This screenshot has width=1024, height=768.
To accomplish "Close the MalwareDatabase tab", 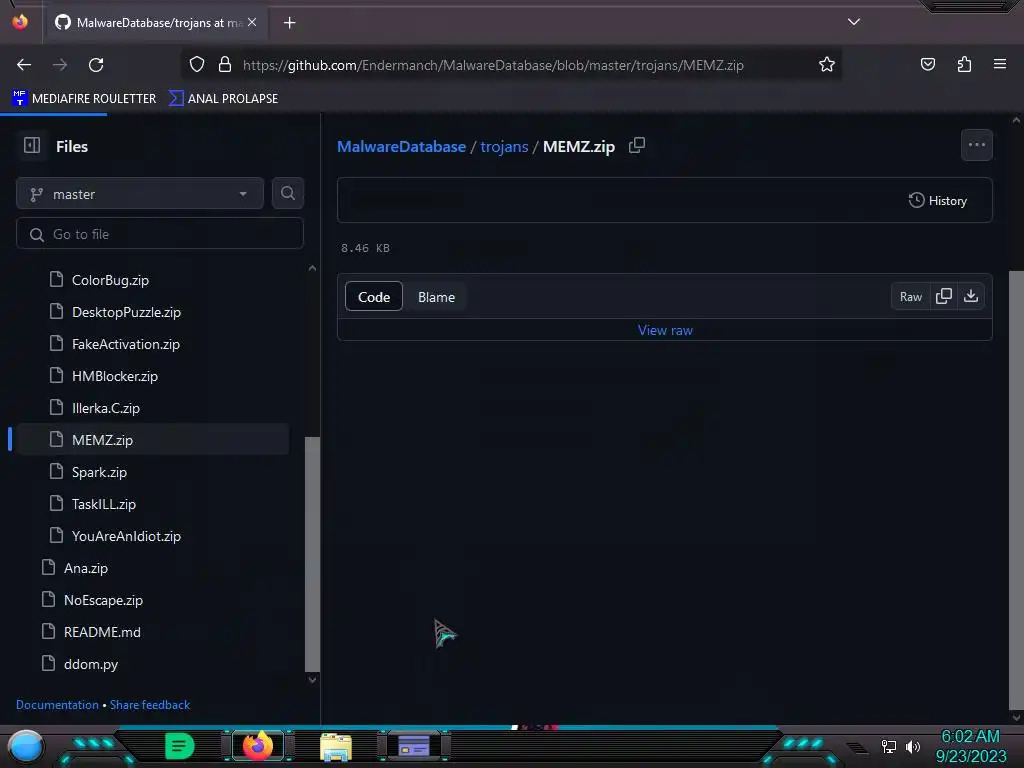I will click(252, 22).
